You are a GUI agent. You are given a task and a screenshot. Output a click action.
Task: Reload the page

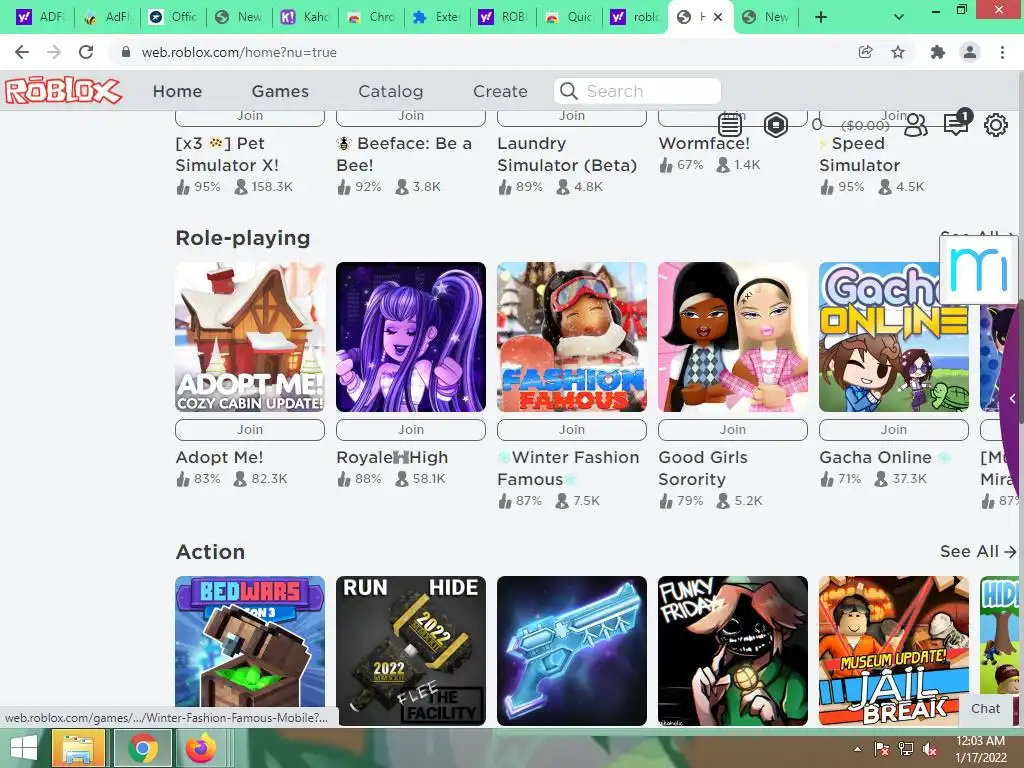click(x=86, y=52)
